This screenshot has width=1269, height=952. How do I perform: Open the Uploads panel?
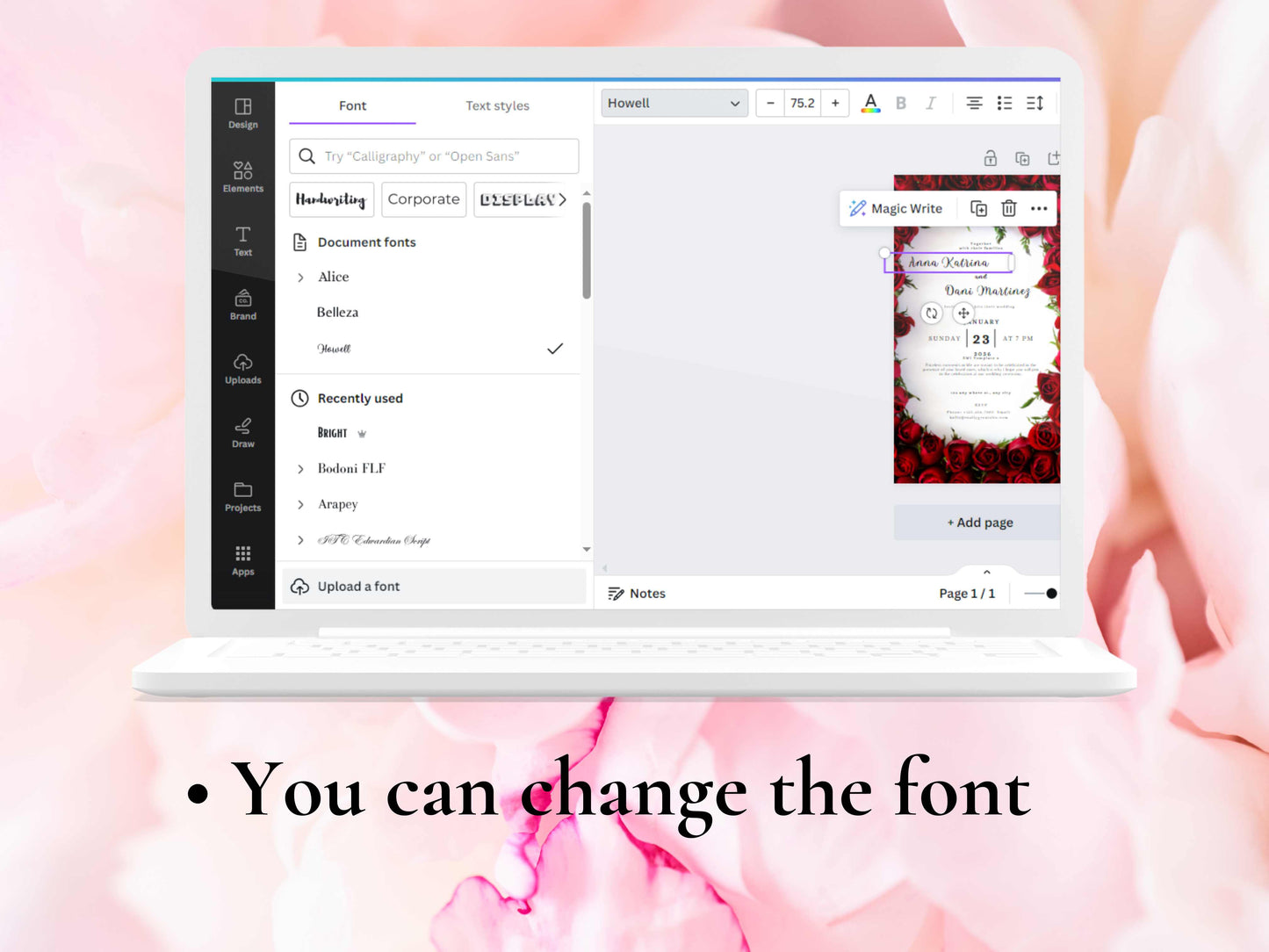[x=242, y=367]
